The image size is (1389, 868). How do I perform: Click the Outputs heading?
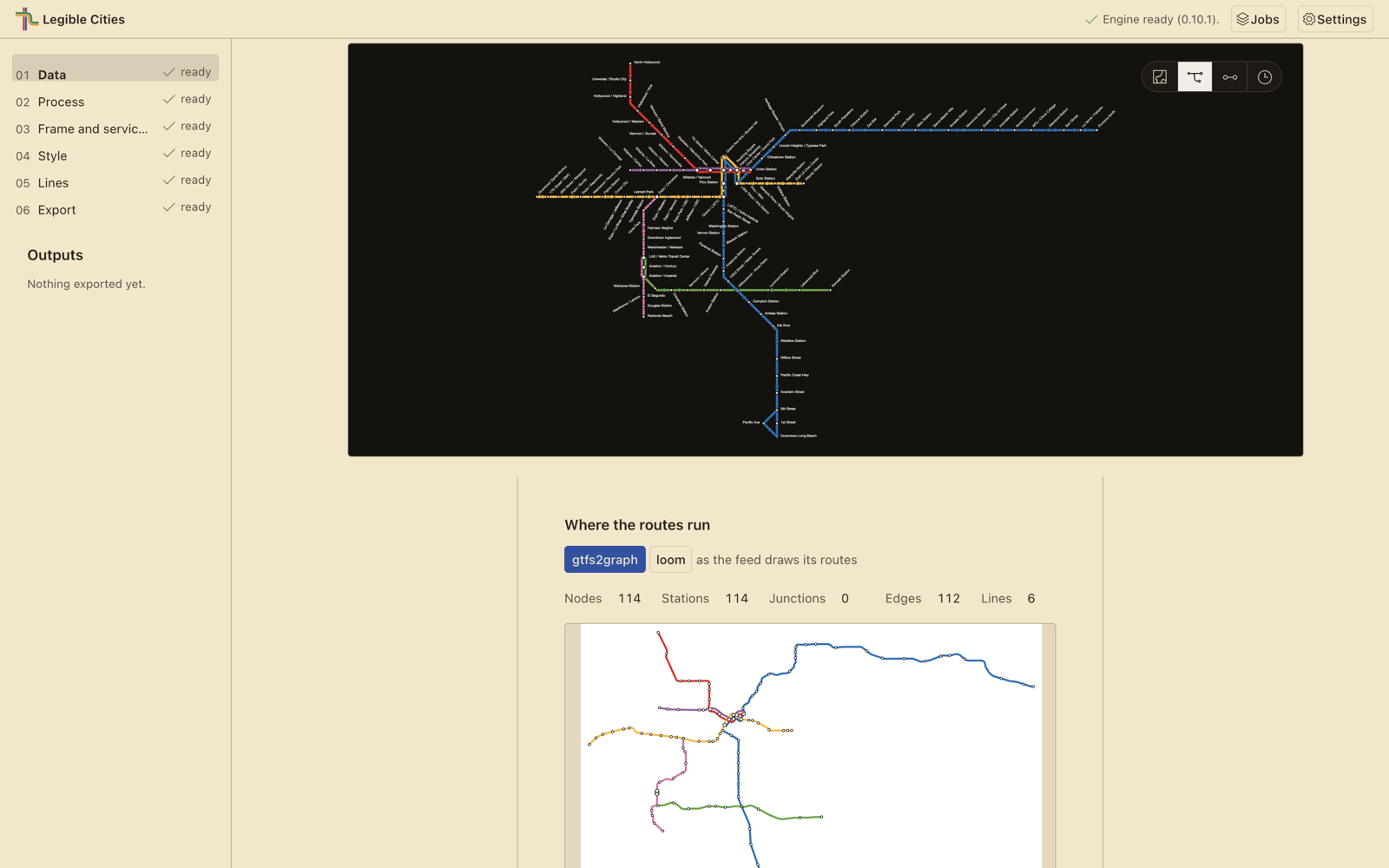click(56, 255)
